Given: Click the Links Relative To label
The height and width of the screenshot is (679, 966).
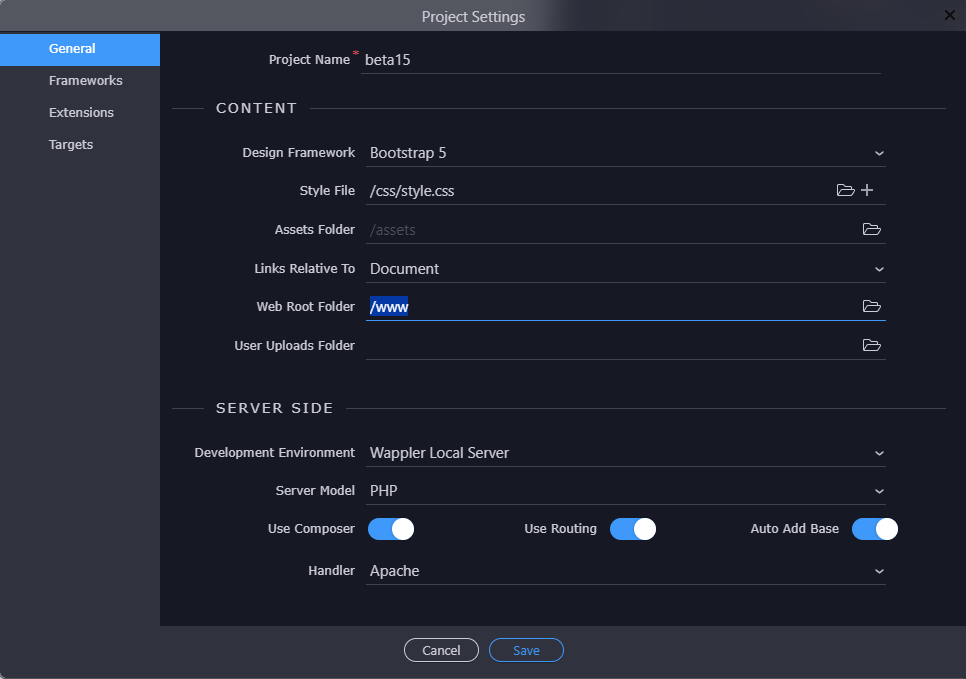Looking at the screenshot, I should tap(304, 269).
